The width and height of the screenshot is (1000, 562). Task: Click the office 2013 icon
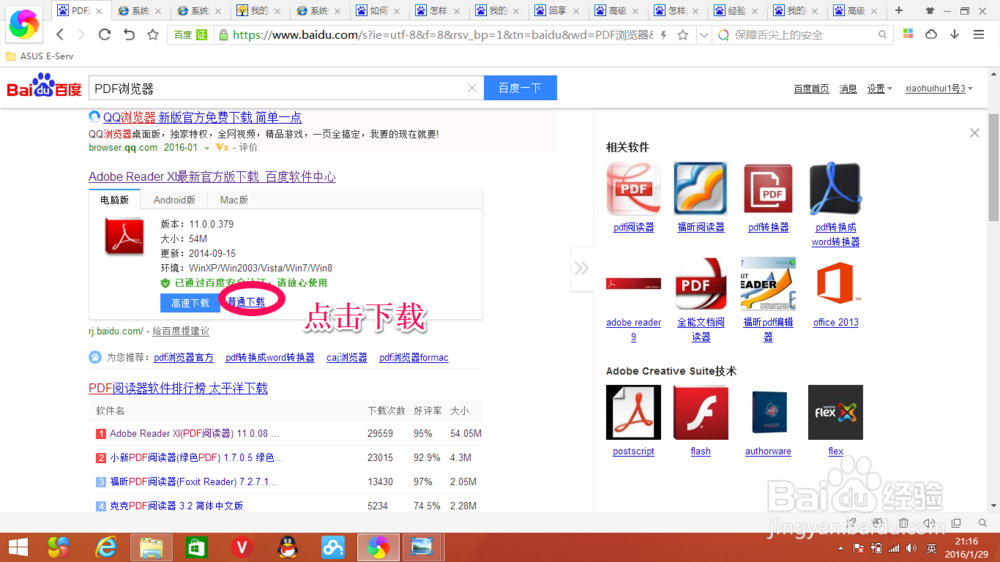835,284
